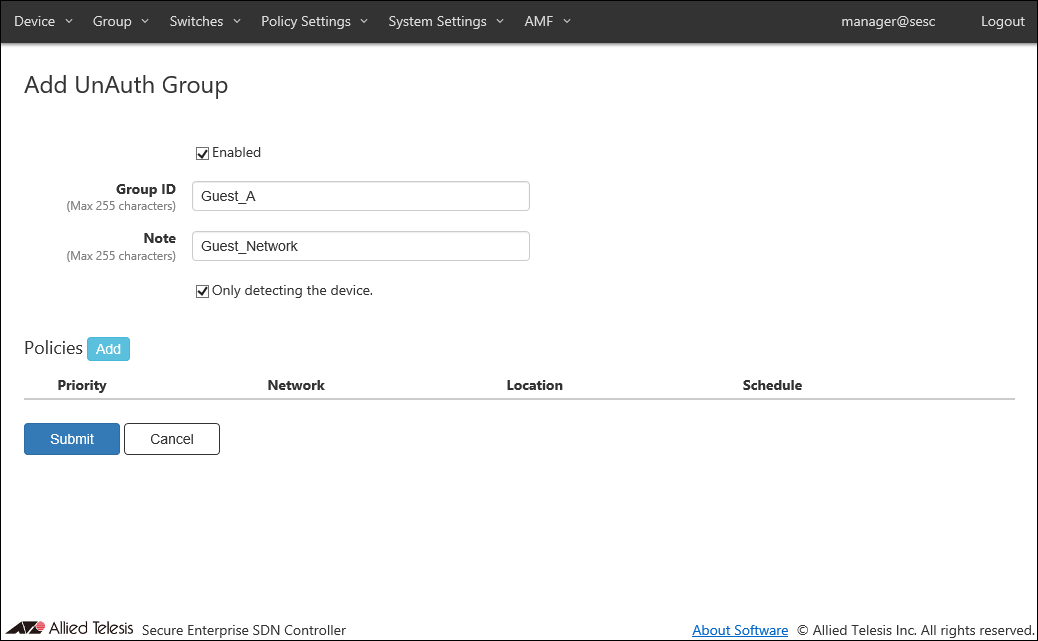Expand the AMF menu
The height and width of the screenshot is (641, 1038).
547,21
